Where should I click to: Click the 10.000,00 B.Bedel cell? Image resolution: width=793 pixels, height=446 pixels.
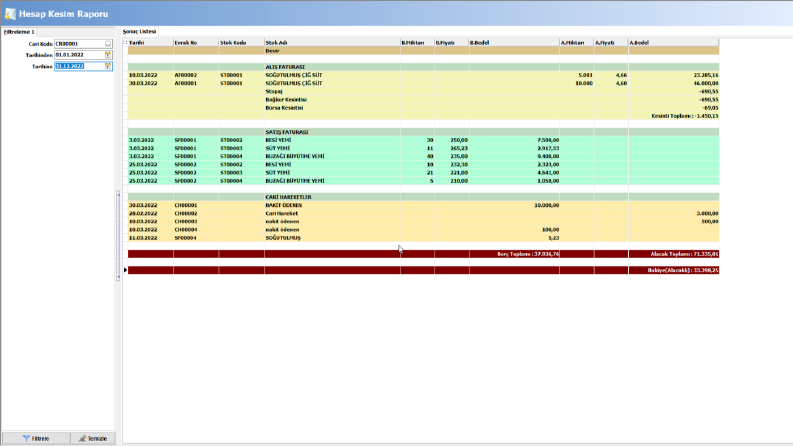514,205
